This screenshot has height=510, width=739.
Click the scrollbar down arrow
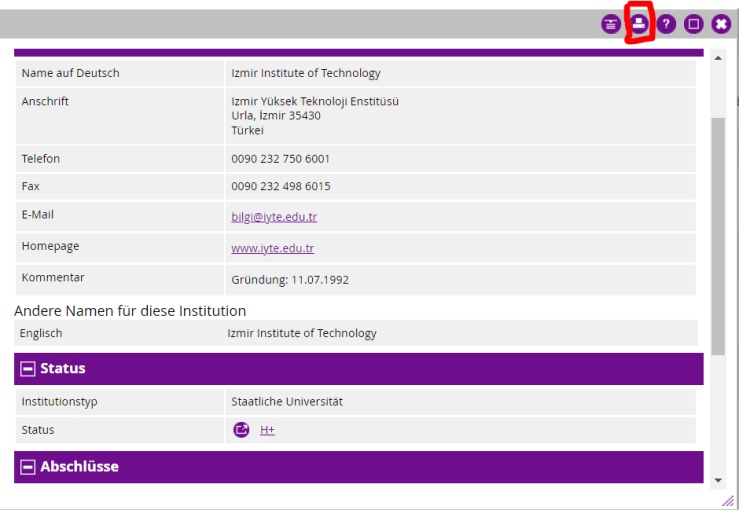(718, 480)
